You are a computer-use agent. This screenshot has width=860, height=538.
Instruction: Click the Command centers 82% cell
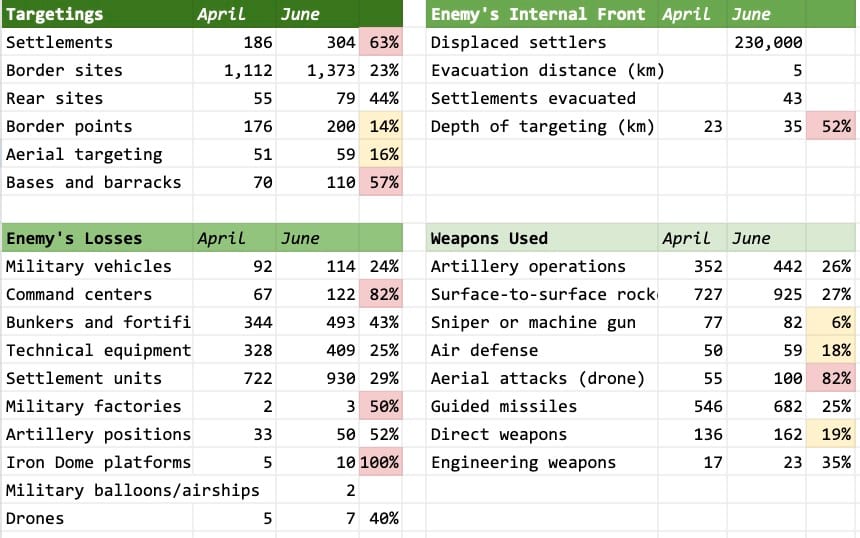pos(381,294)
